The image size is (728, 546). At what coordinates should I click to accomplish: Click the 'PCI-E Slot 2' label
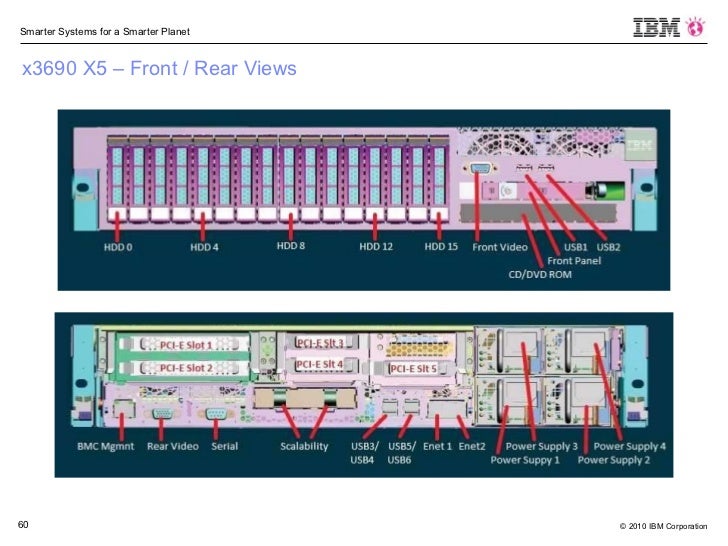186,368
